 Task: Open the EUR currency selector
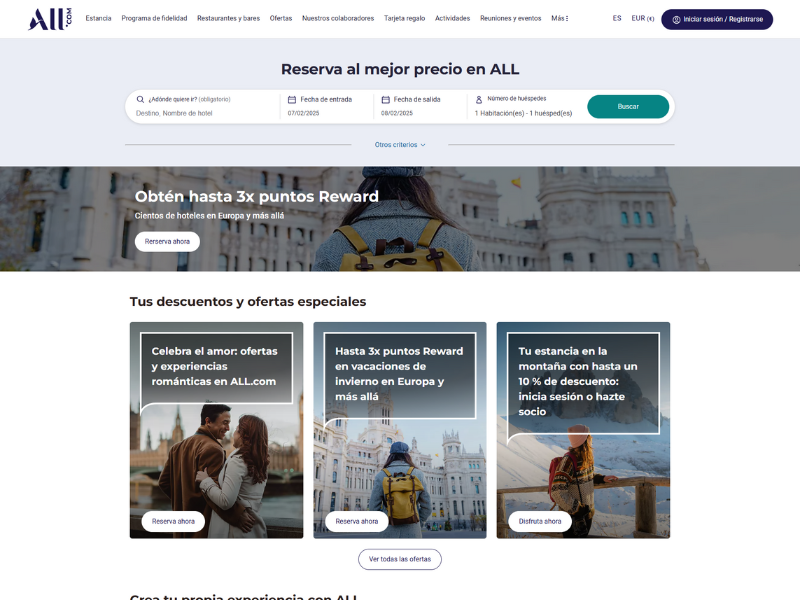[643, 18]
